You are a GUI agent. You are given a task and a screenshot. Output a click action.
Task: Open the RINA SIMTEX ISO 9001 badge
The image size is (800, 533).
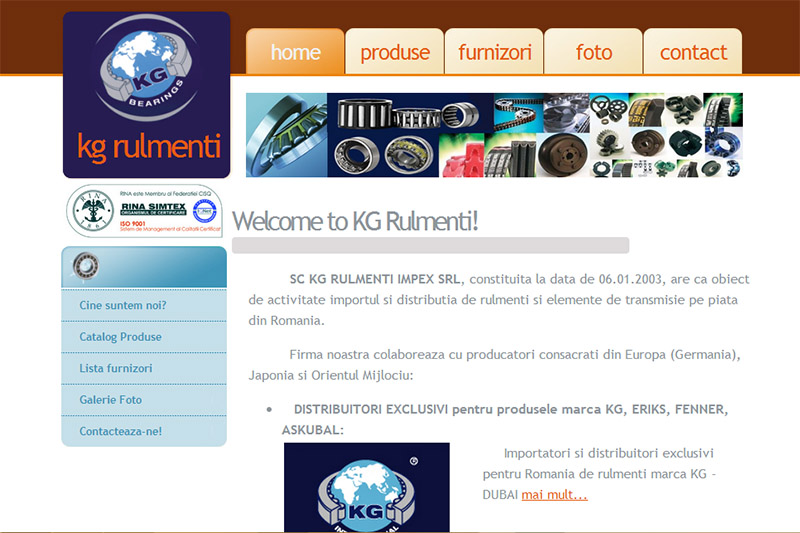[145, 211]
